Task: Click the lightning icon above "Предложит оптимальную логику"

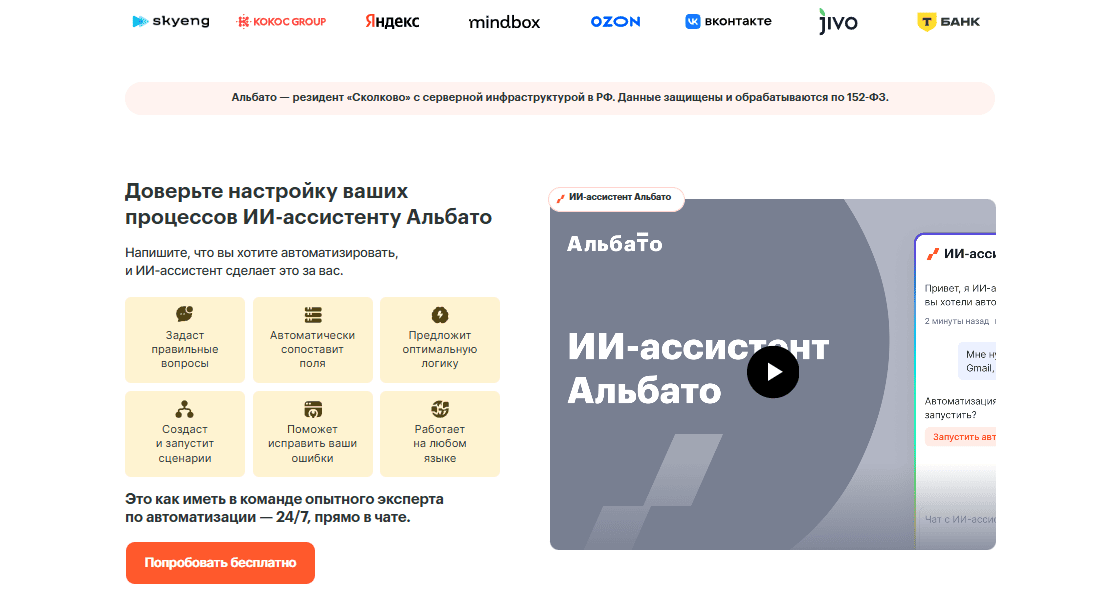Action: point(440,314)
